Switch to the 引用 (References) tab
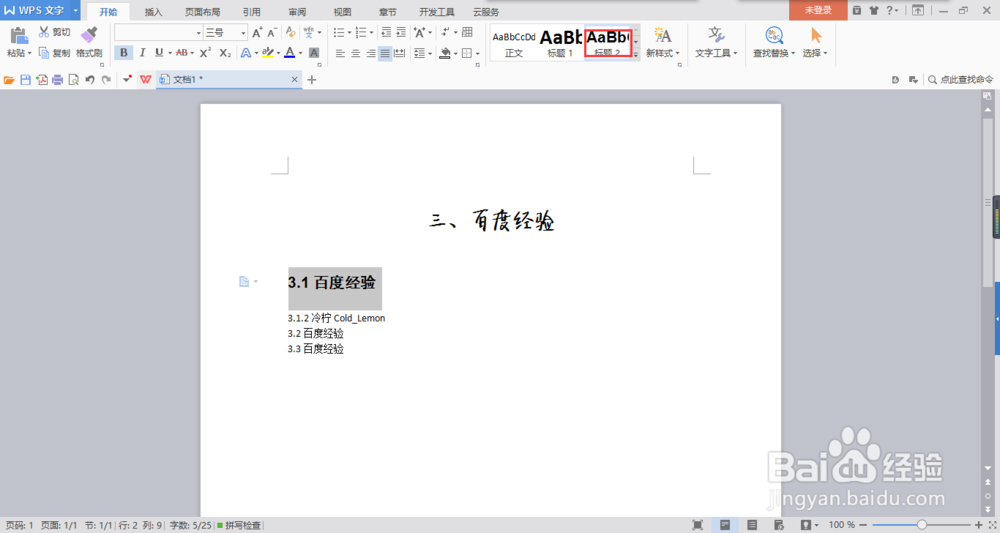1000x533 pixels. pos(251,12)
